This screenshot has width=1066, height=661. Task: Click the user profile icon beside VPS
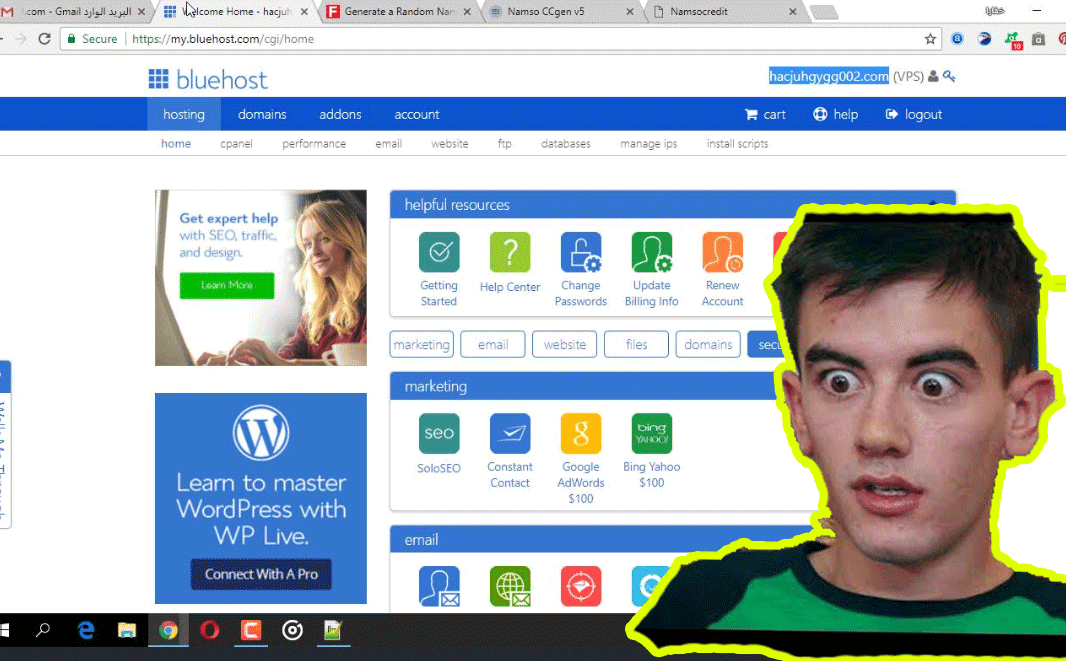click(933, 77)
